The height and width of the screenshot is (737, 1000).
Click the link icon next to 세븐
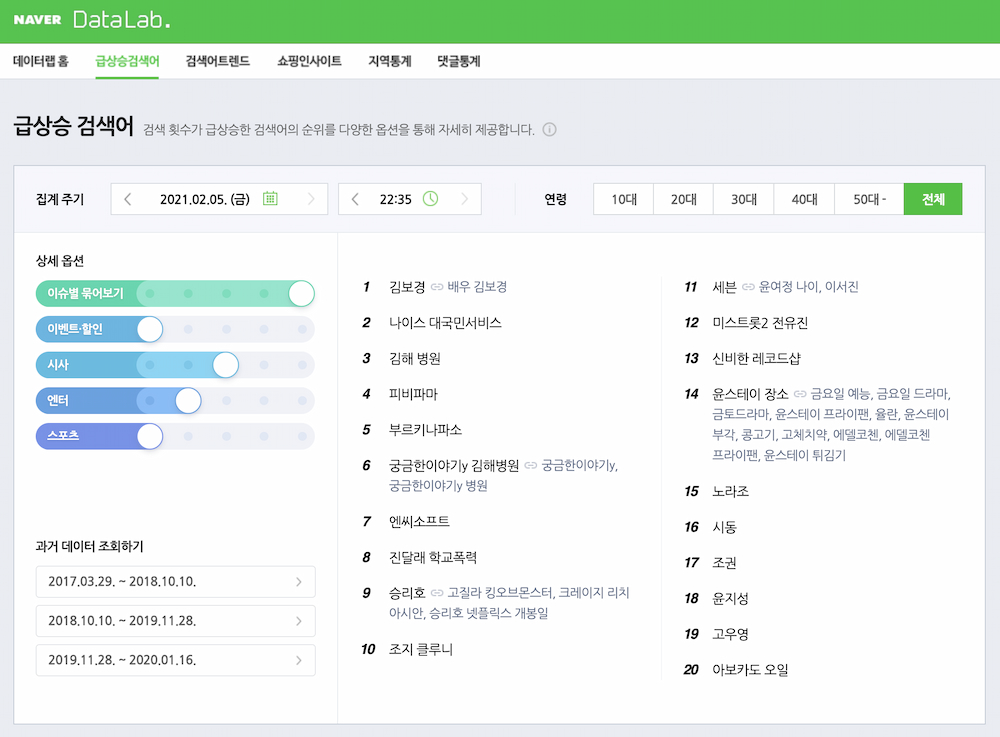coord(748,287)
